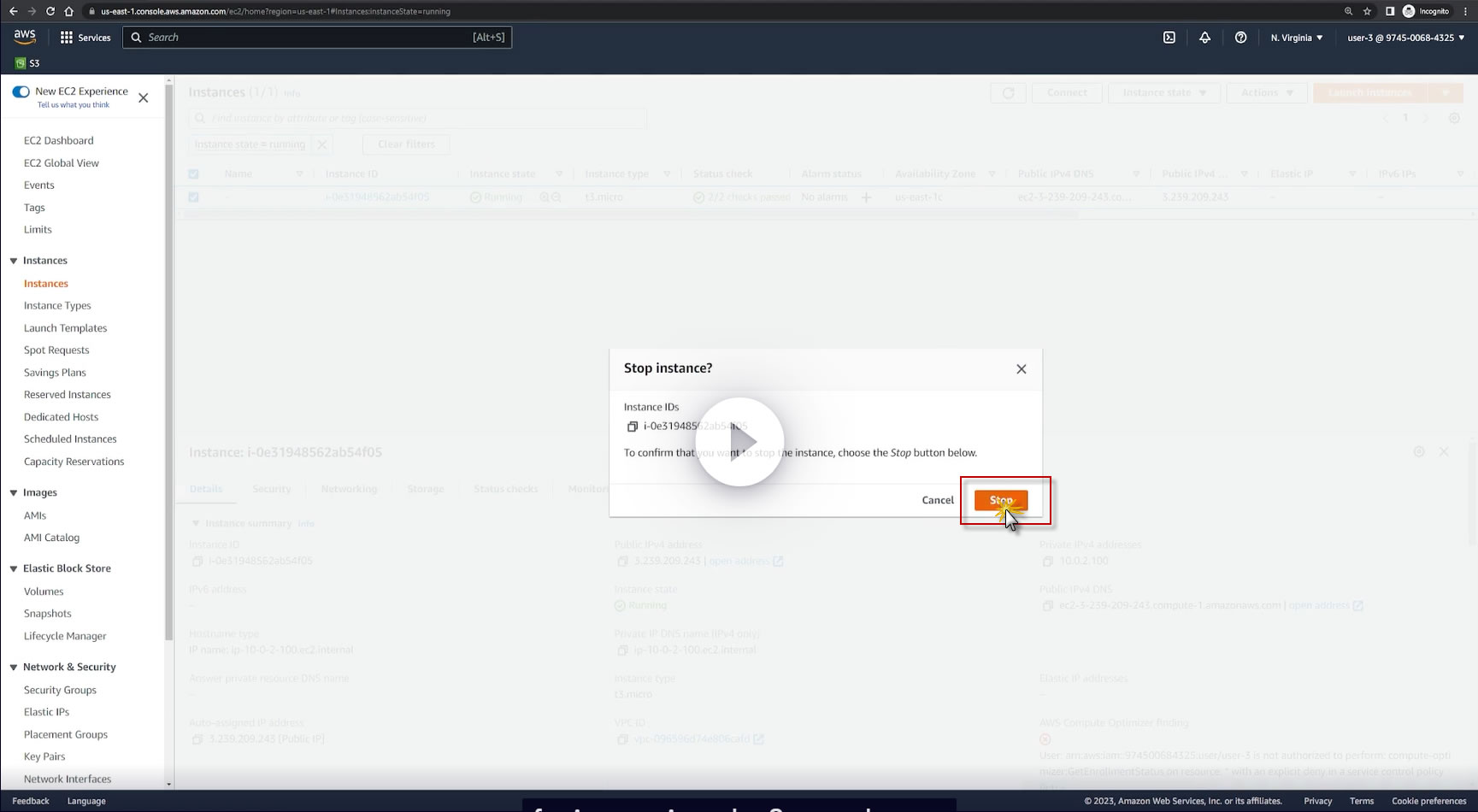Go to Volumes

coord(44,591)
